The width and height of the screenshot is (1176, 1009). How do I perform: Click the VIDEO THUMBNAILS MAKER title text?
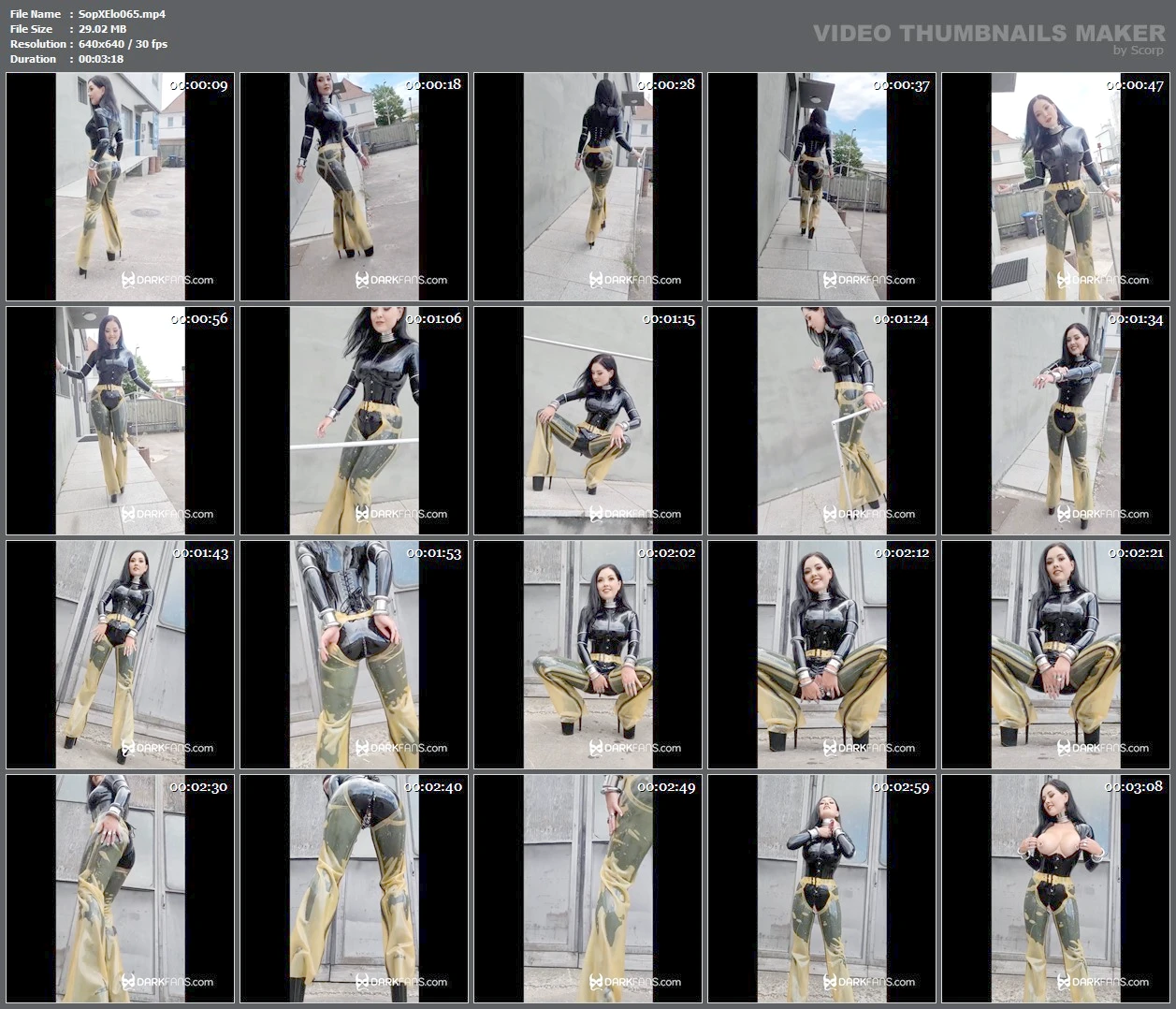tap(989, 34)
